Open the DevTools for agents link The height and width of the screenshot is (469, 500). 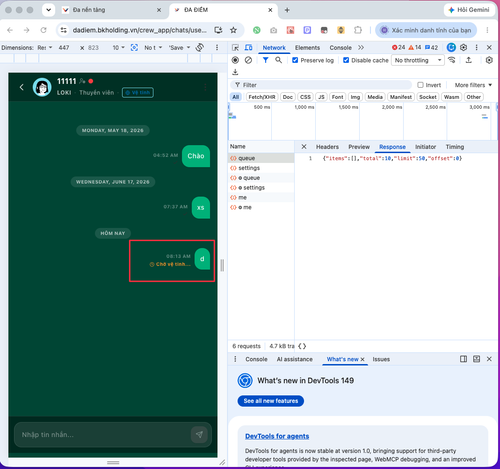tap(277, 436)
